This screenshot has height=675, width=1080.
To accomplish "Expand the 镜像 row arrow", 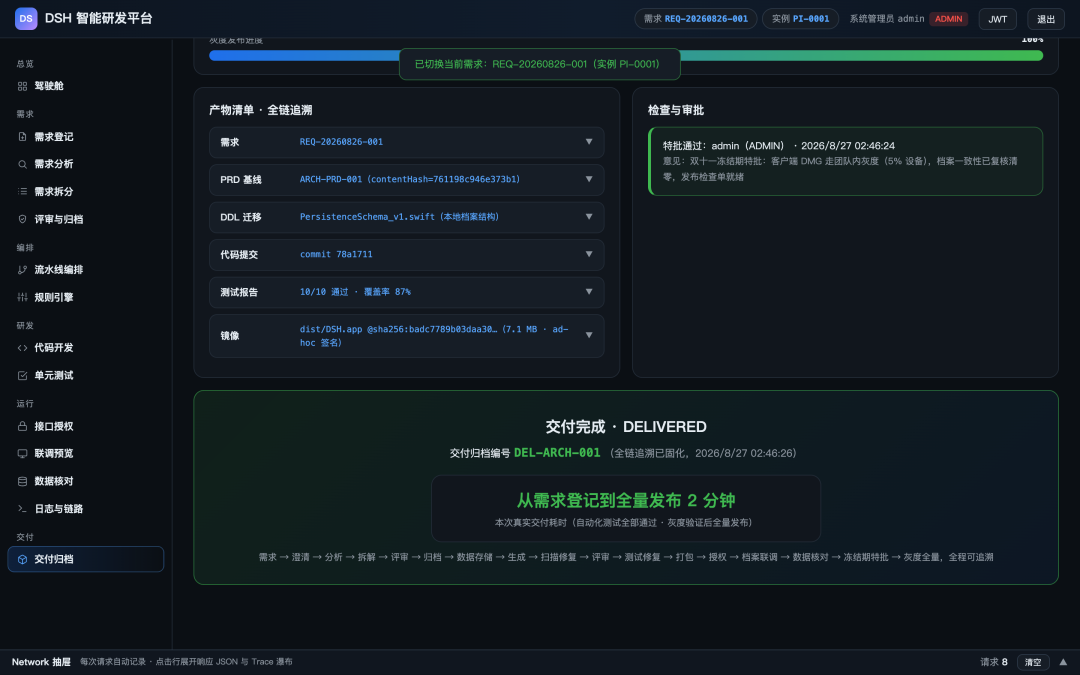I will tap(589, 335).
